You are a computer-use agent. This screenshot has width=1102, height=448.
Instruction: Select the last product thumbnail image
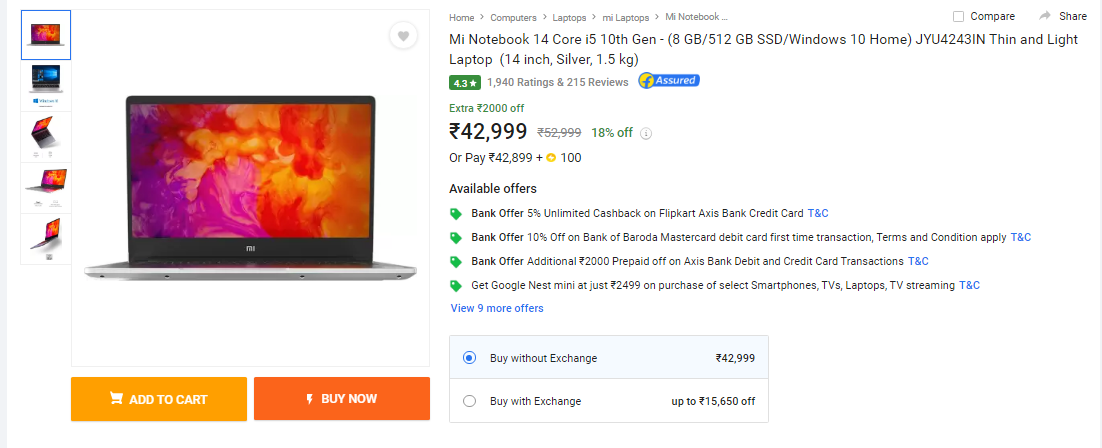click(46, 239)
